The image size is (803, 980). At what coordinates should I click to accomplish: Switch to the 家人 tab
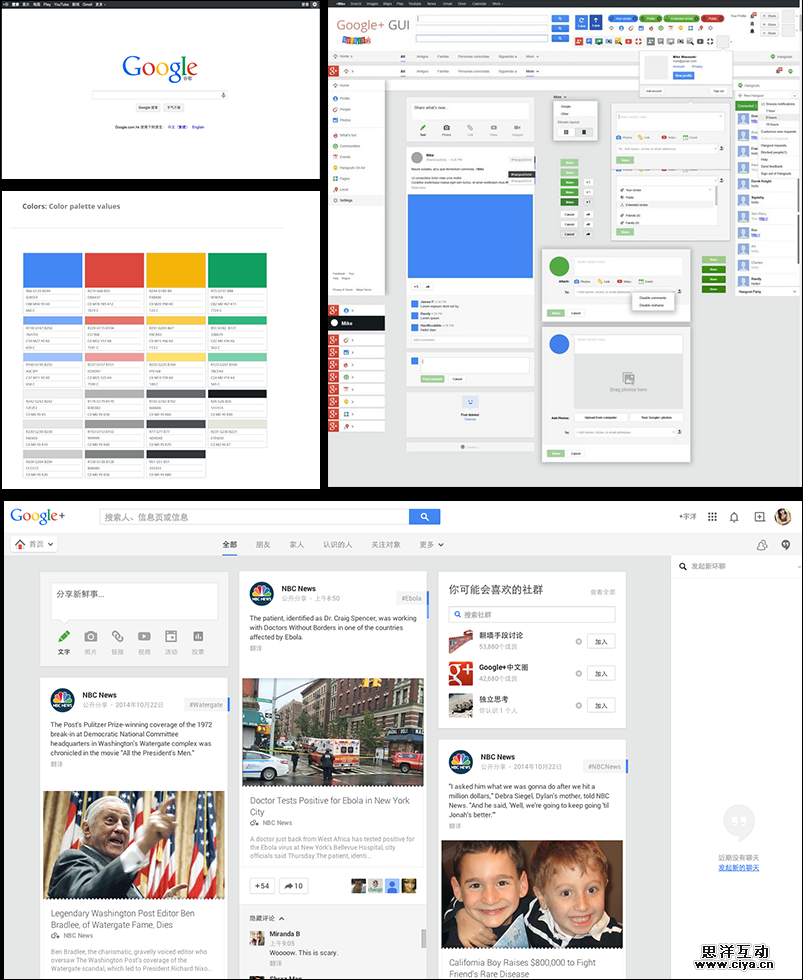tap(297, 544)
